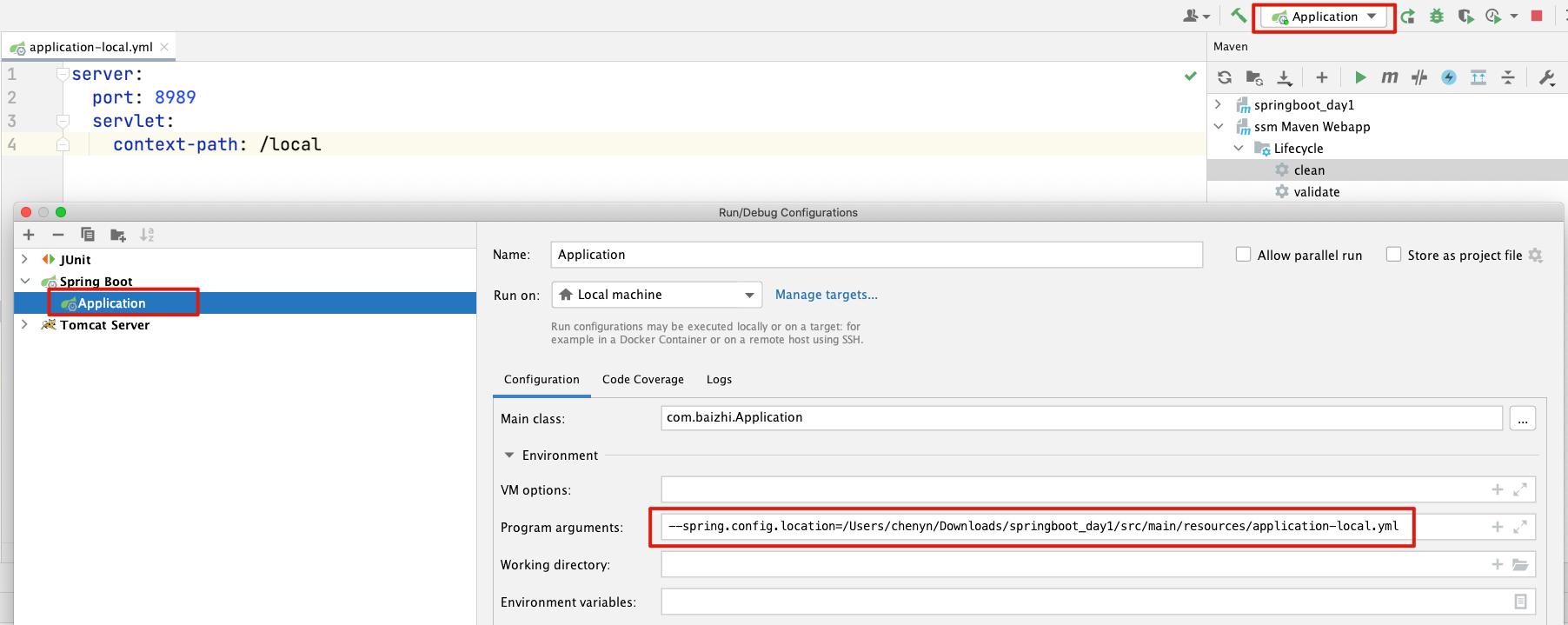Create new configuration folder icon

tap(118, 235)
